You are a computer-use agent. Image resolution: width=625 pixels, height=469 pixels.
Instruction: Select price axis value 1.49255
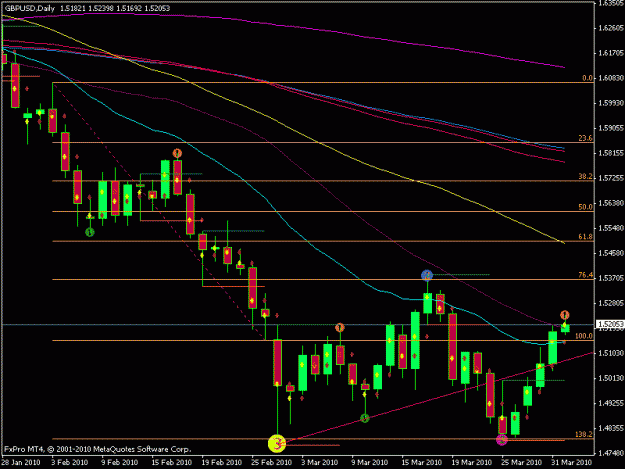tap(611, 403)
